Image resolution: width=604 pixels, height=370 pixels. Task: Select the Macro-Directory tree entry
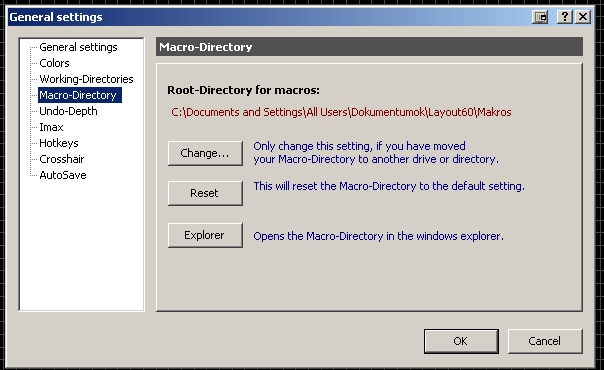click(x=80, y=95)
